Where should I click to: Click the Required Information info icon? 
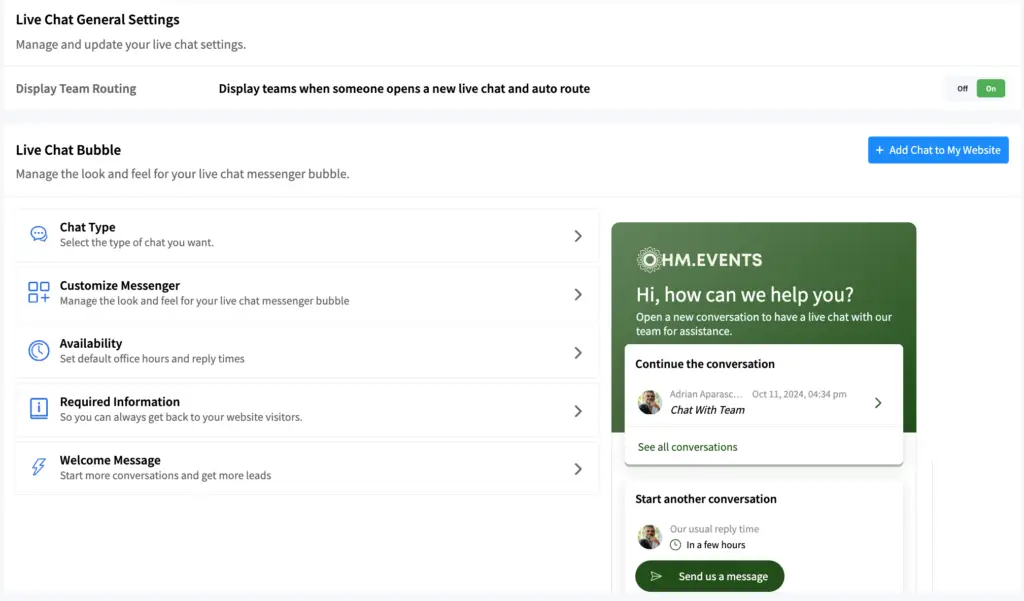coord(38,408)
